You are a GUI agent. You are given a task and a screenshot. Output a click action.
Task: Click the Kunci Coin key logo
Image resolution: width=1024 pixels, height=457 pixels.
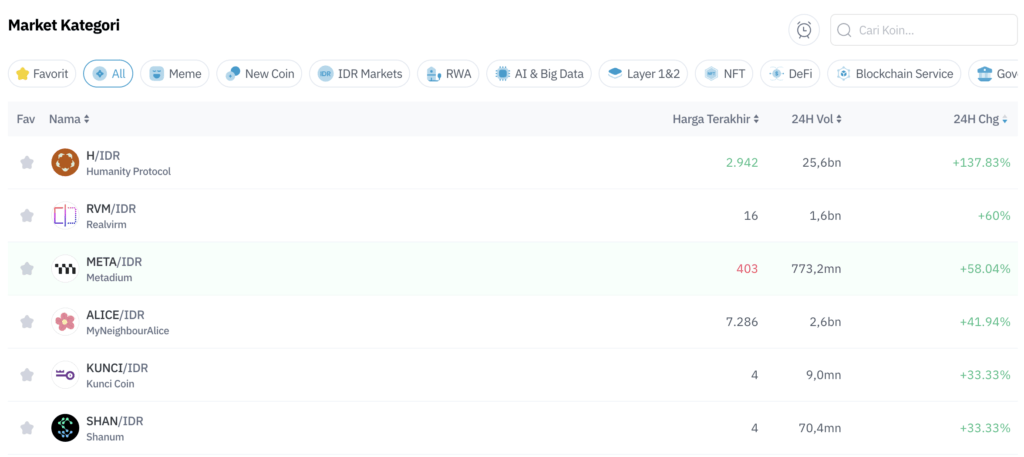click(65, 374)
